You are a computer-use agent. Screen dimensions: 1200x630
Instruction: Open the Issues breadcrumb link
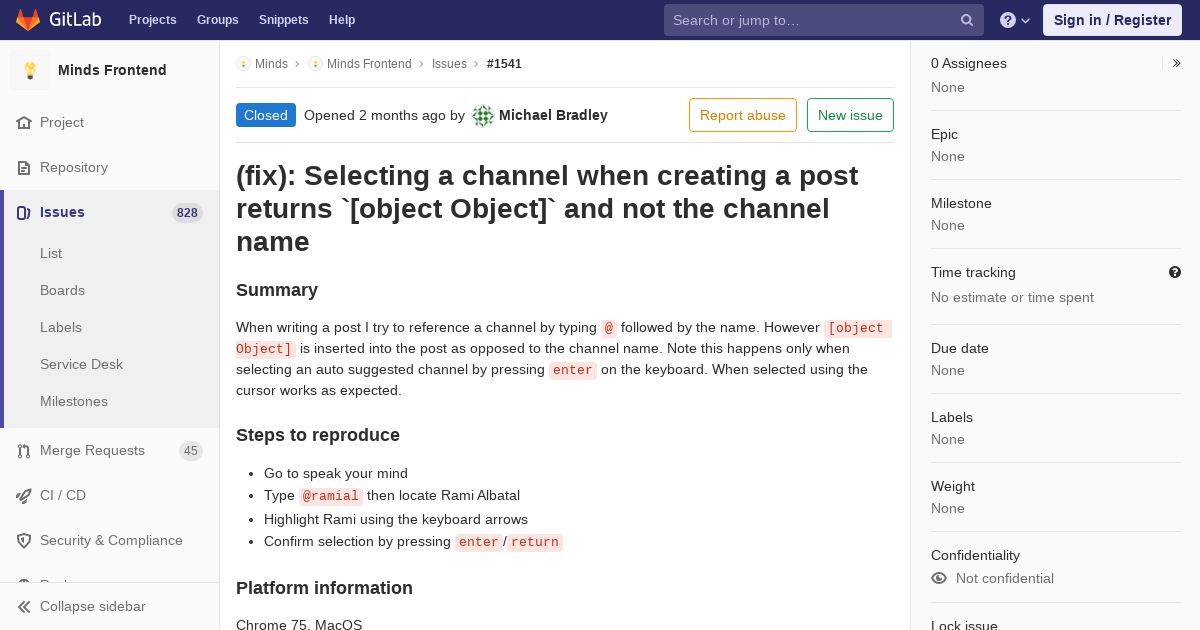pyautogui.click(x=449, y=64)
